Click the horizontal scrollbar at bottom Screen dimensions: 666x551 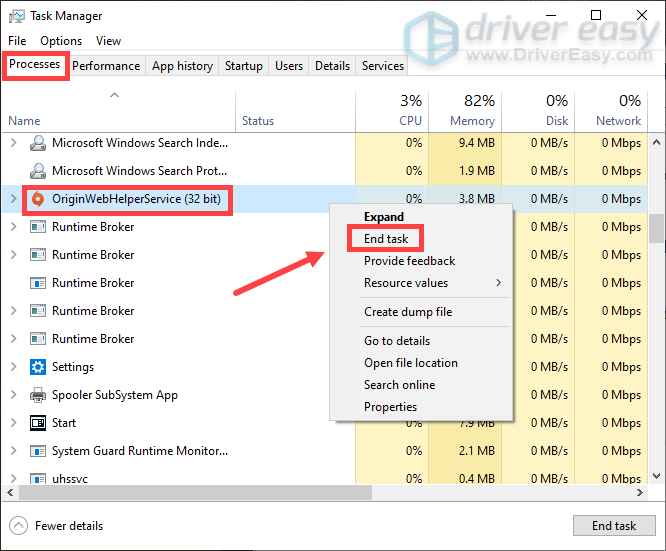click(x=300, y=493)
